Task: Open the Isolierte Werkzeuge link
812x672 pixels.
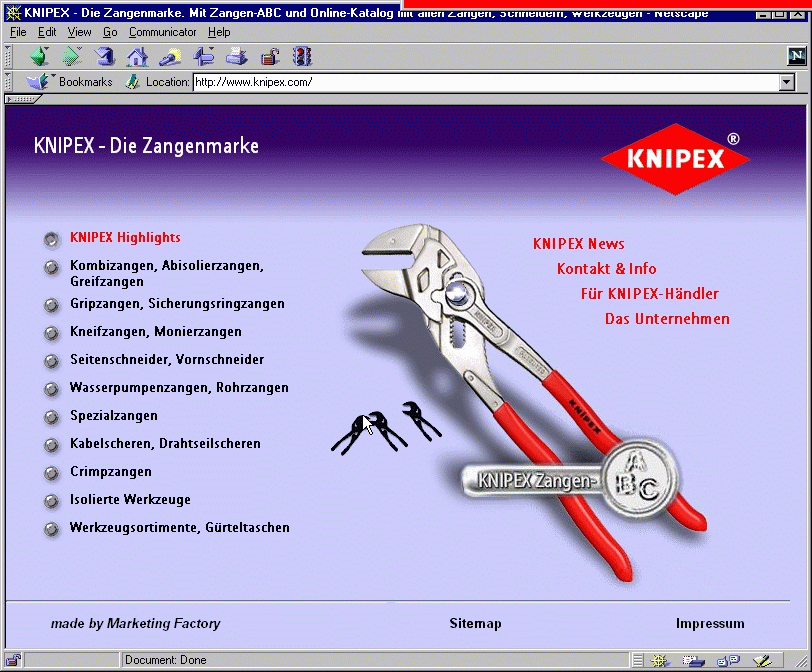Action: point(130,499)
